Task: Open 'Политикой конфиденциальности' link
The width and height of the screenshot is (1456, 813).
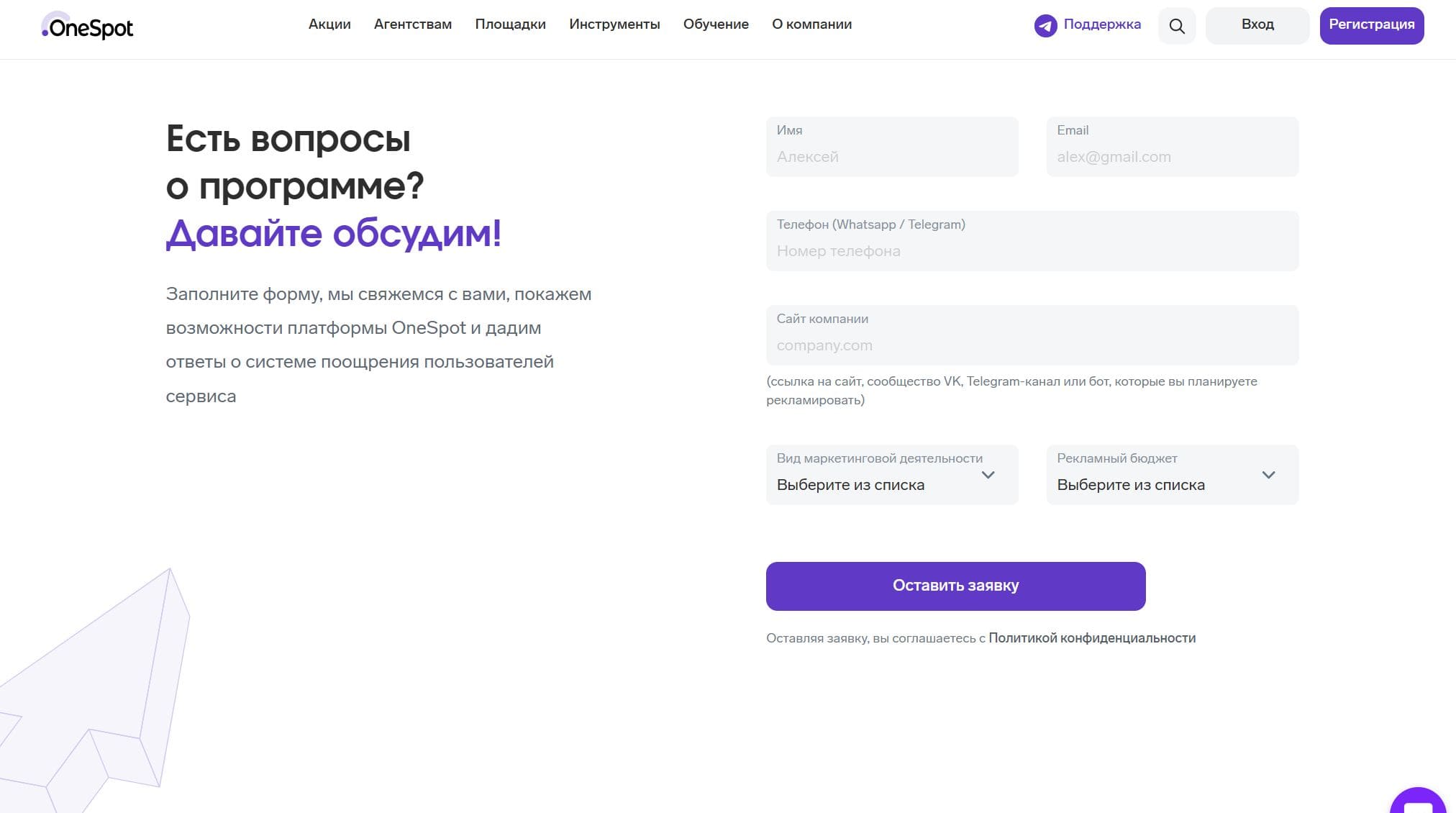Action: coord(1091,638)
